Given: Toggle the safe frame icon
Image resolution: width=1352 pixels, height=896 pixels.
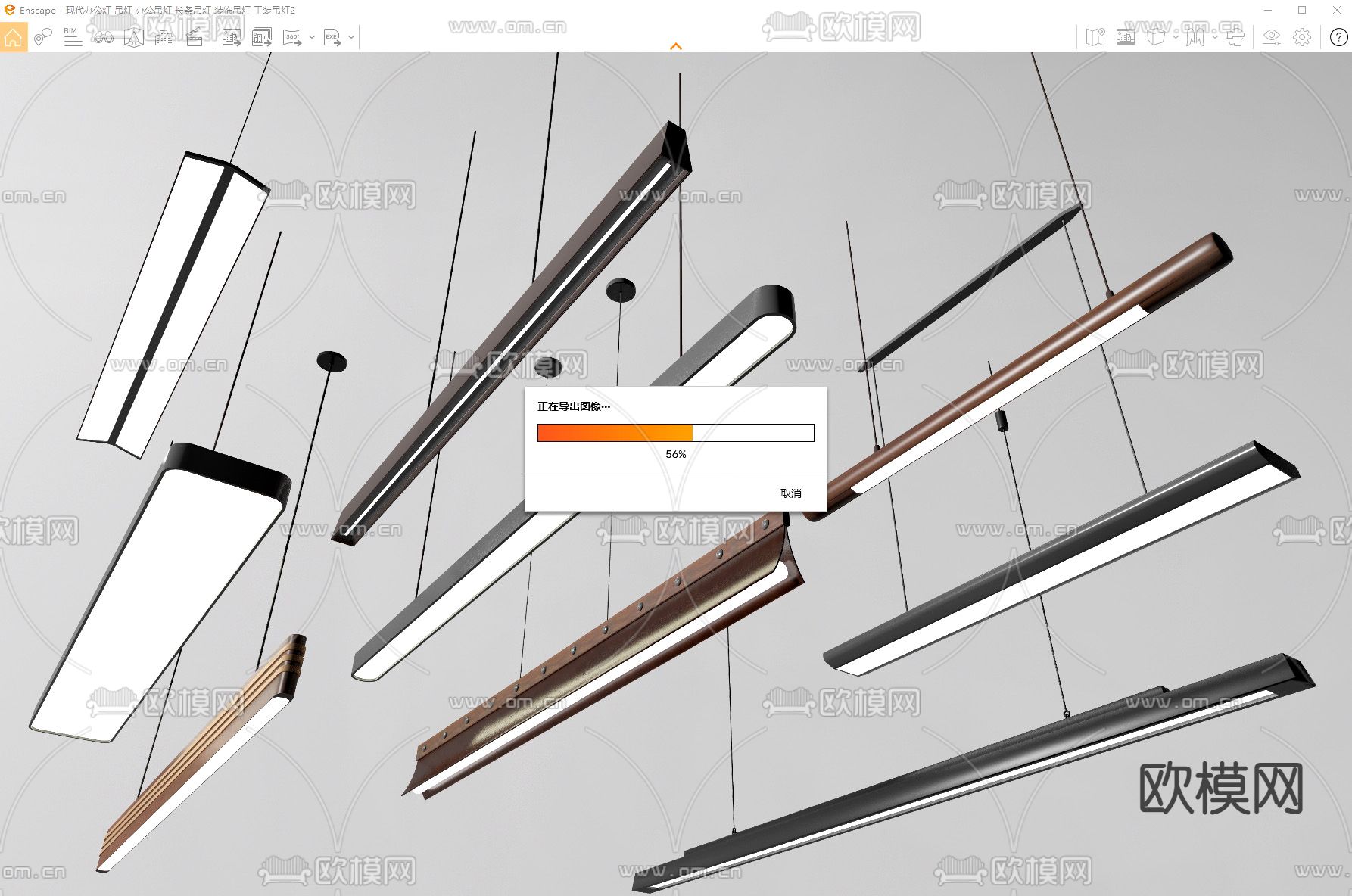Looking at the screenshot, I should tap(1126, 37).
